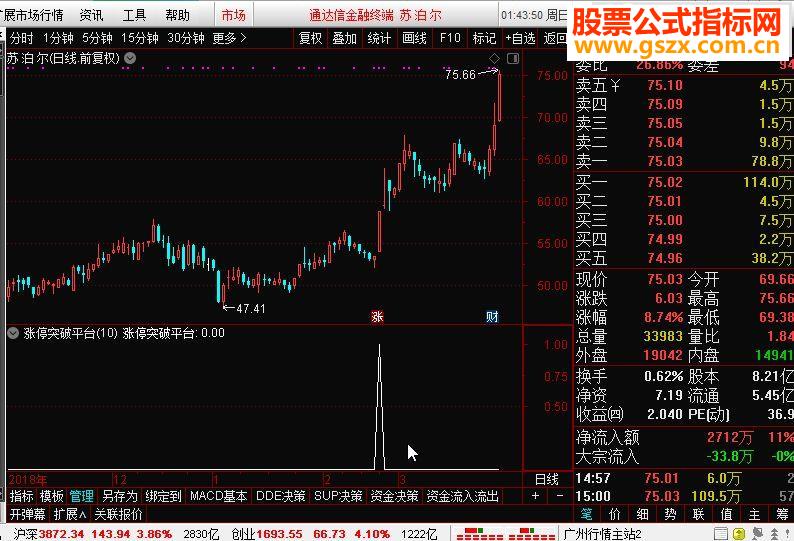Click the 财 financial marker on chart

pos(492,317)
